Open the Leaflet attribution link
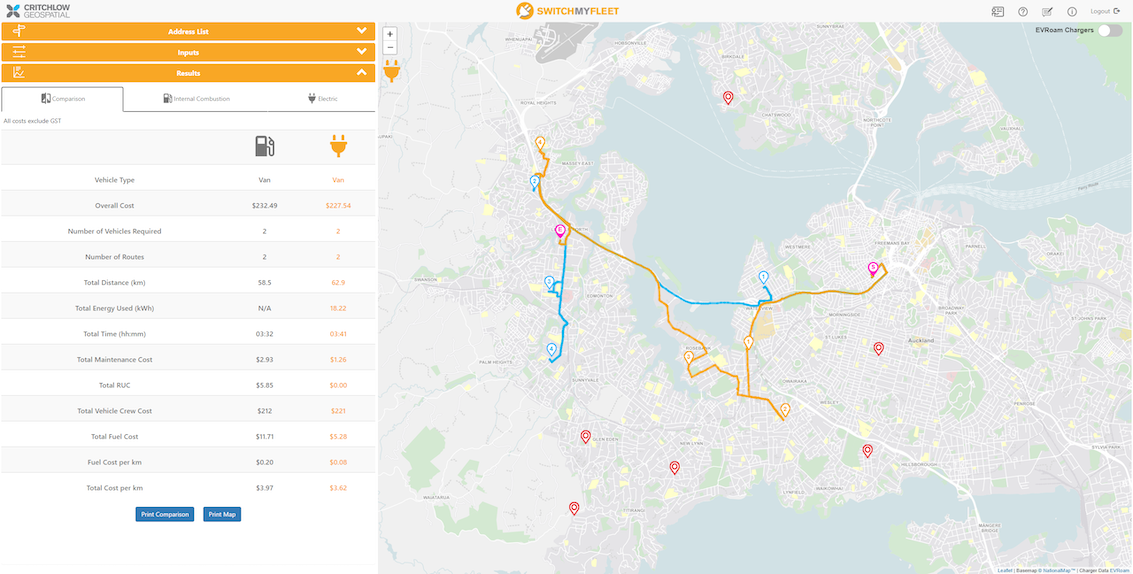Image resolution: width=1133 pixels, height=574 pixels. [x=1005, y=570]
